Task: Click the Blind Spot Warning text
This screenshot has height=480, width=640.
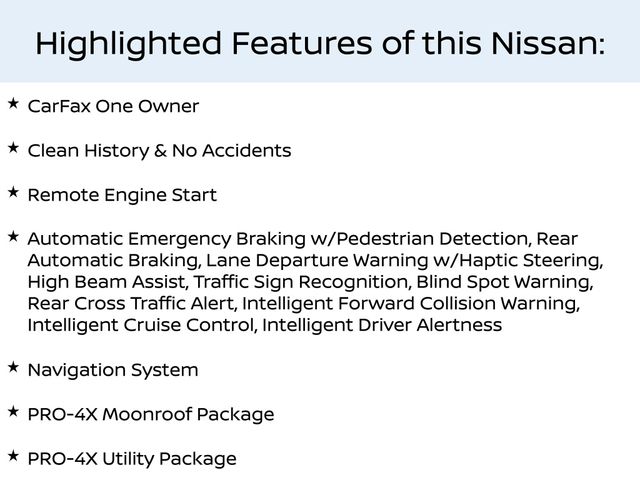Action: (499, 282)
